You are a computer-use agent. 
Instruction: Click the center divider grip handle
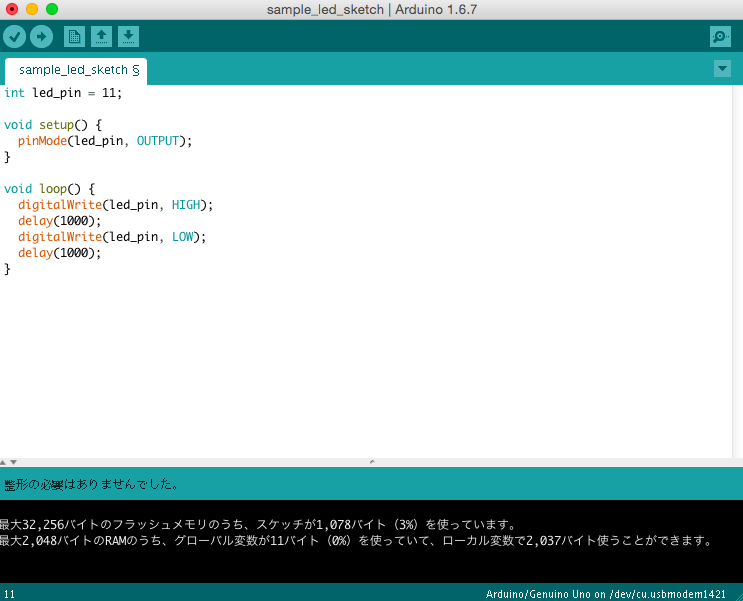tap(372, 462)
